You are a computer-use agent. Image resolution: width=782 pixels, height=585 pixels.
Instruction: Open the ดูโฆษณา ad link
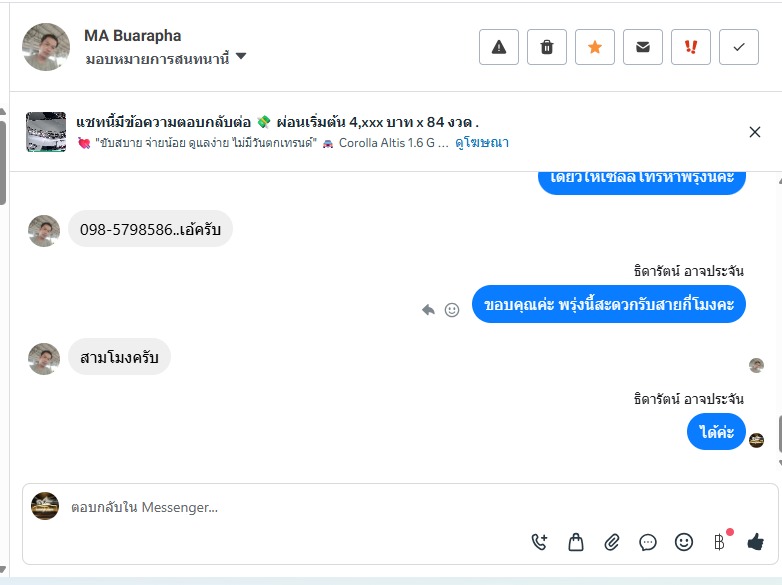[x=482, y=143]
